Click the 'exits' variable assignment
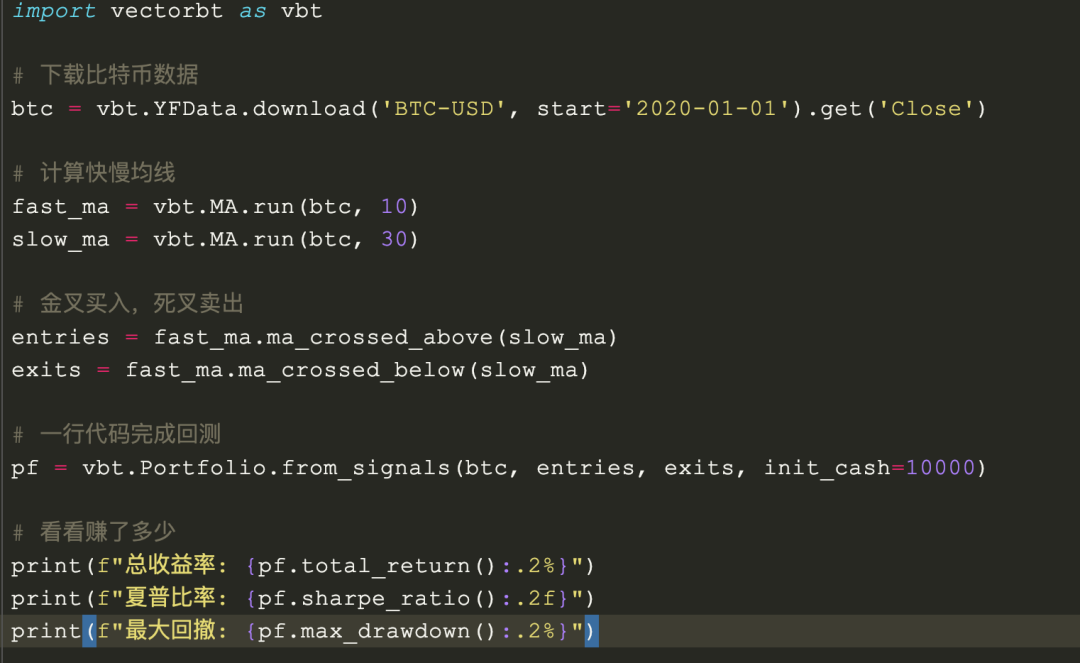The width and height of the screenshot is (1080, 663). (x=46, y=370)
